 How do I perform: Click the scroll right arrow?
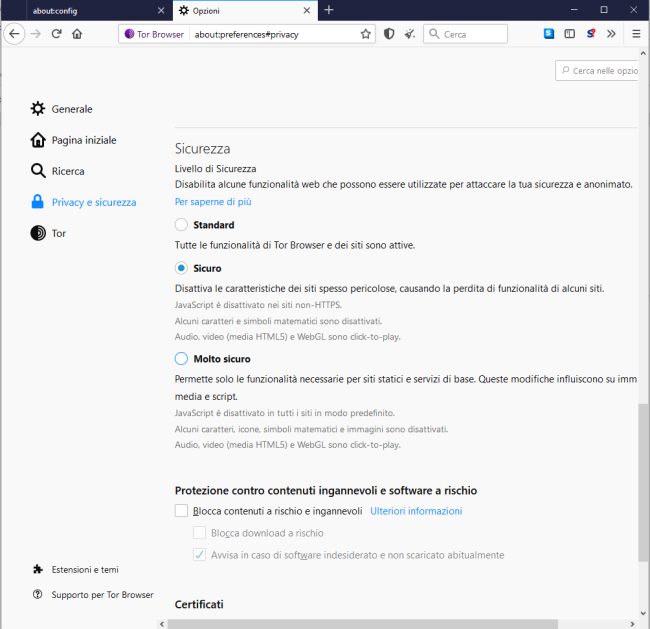(632, 624)
